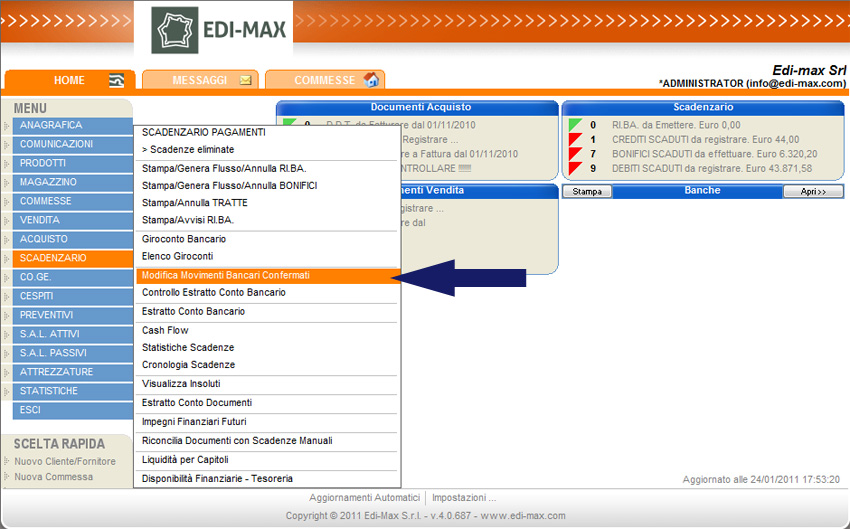Image resolution: width=850 pixels, height=529 pixels.
Task: Switch to the Messaggi tab
Action: [x=200, y=80]
